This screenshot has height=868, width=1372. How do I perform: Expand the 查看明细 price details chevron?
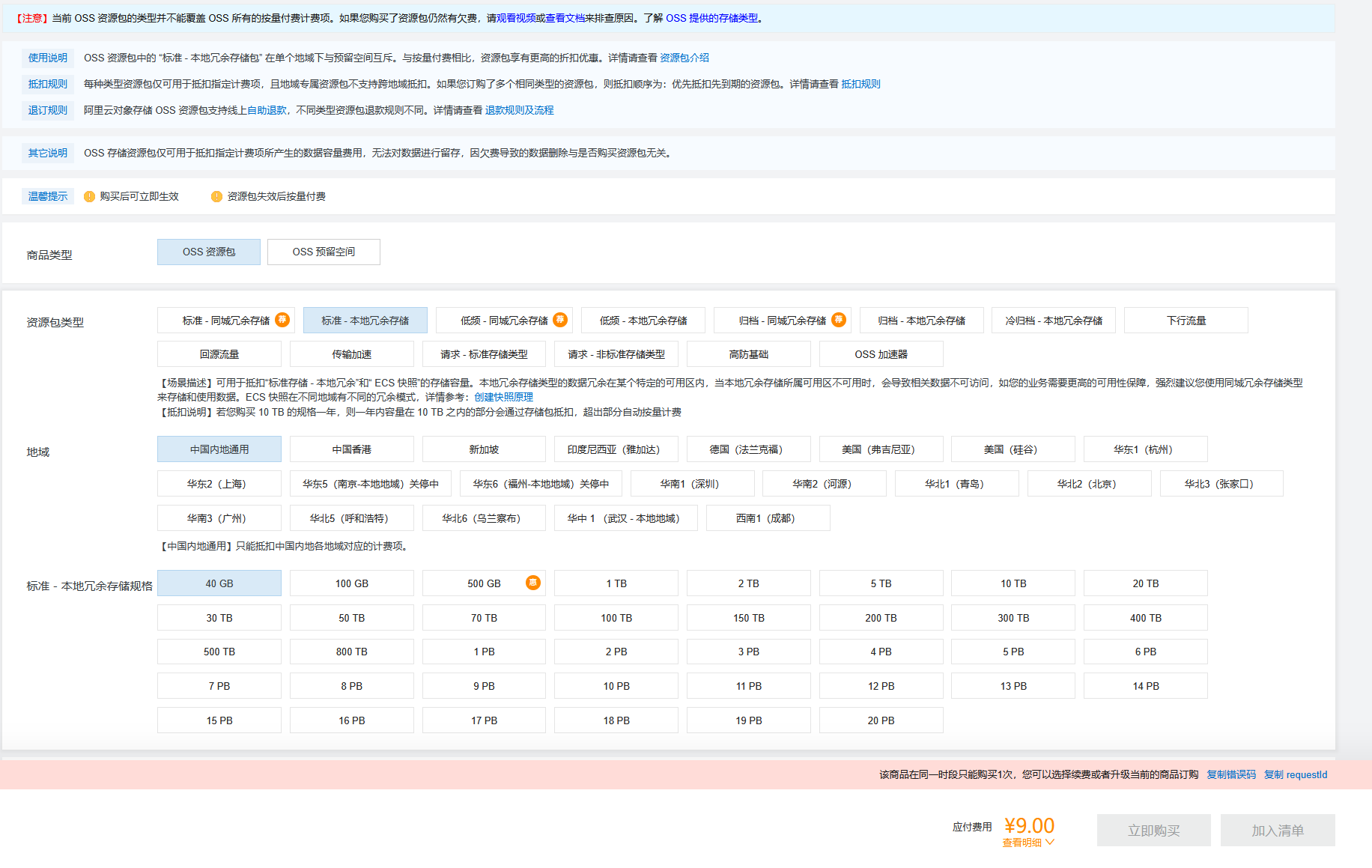(x=1050, y=843)
